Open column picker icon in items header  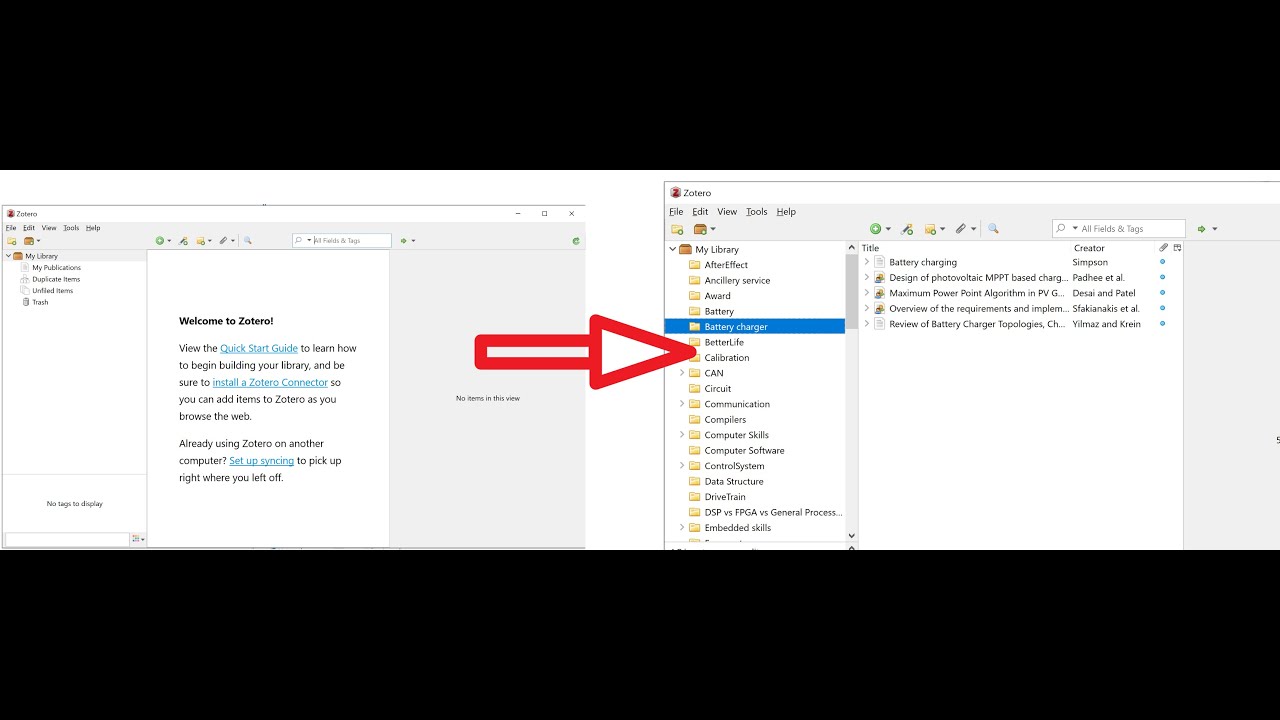(x=1177, y=248)
